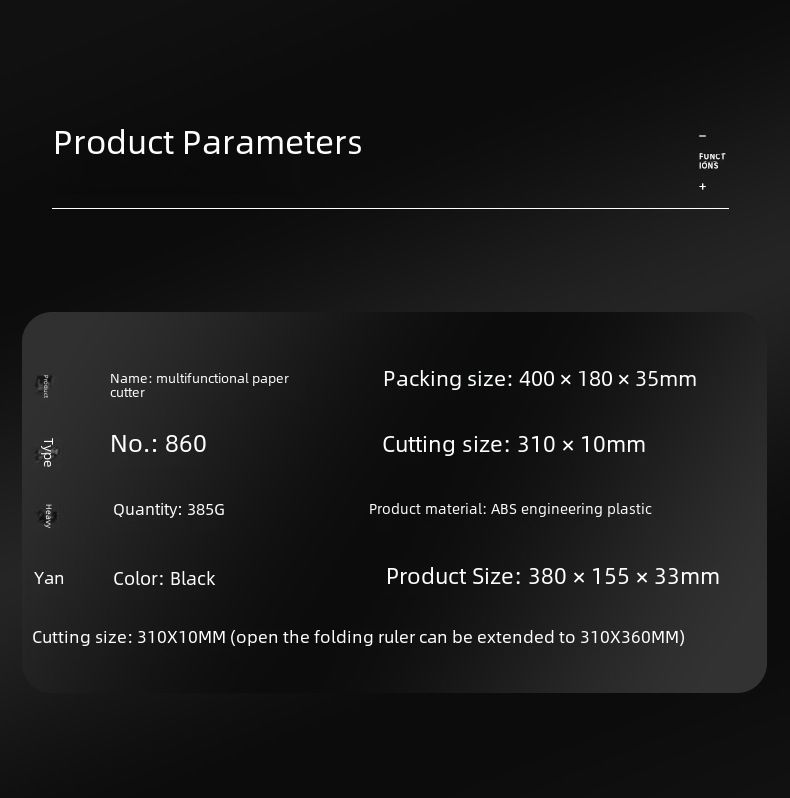Click the folding ruler cutting size note

[x=358, y=637]
